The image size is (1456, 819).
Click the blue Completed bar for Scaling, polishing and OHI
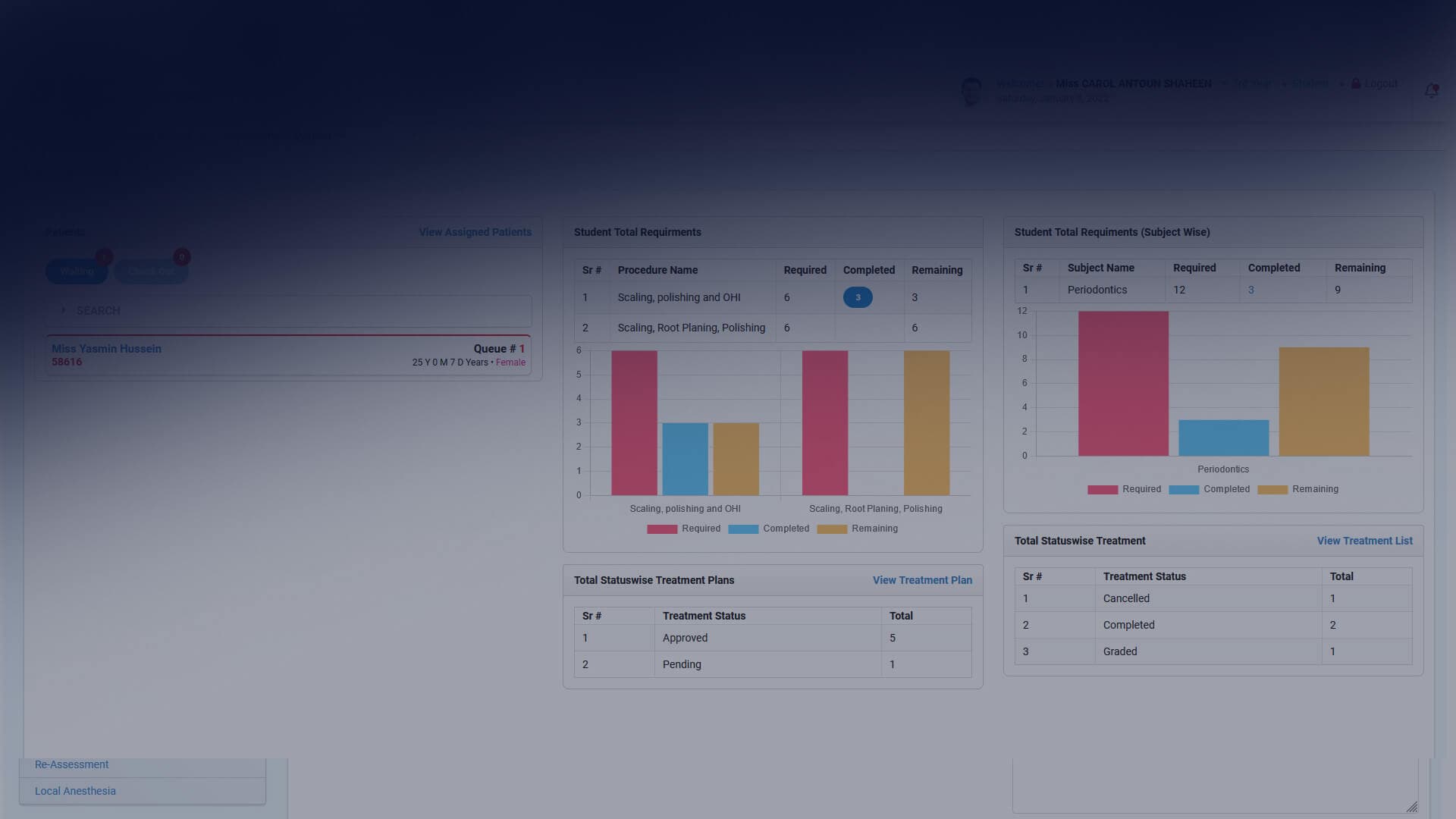[x=685, y=459]
